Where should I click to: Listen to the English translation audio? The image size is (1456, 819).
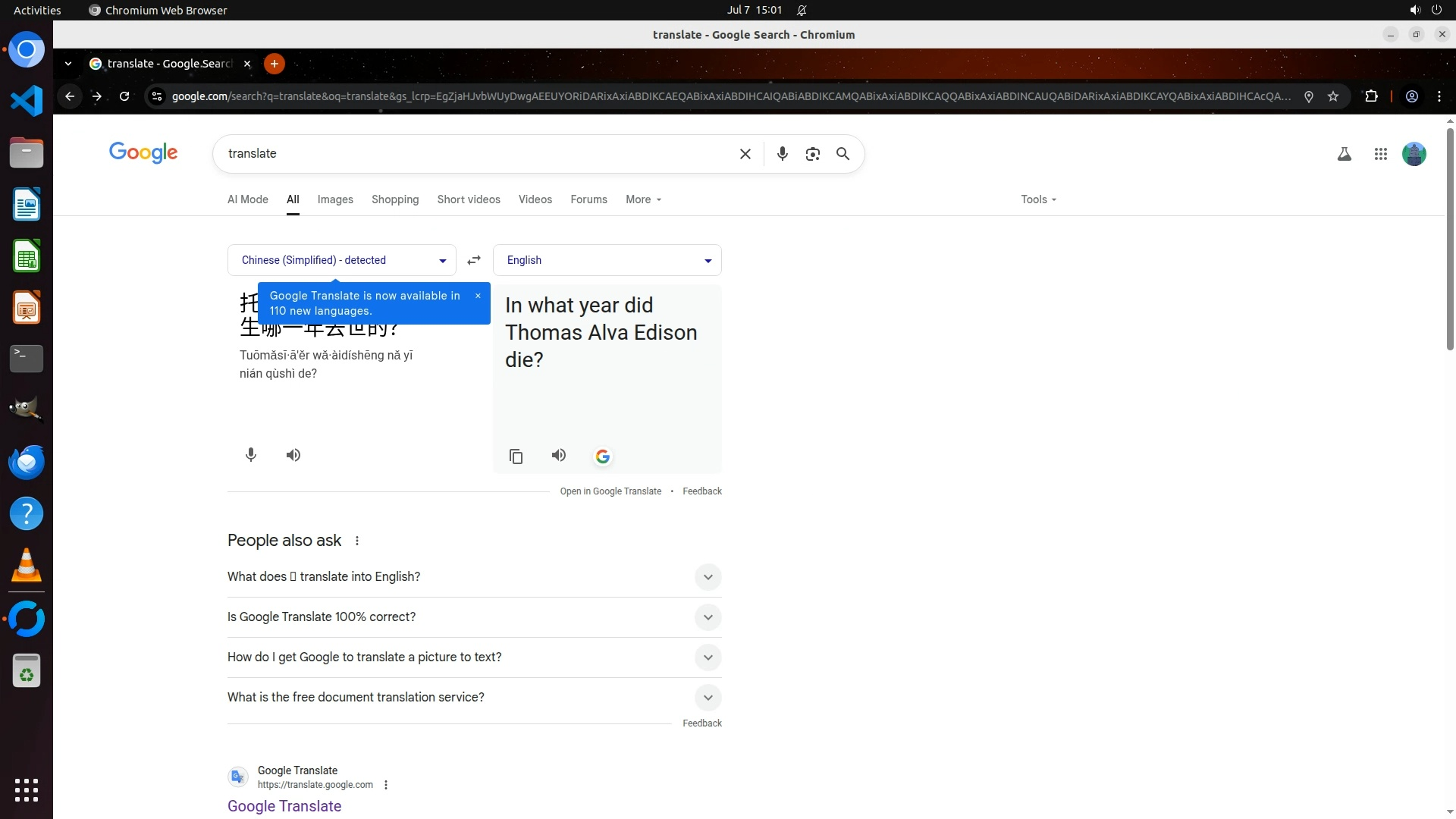pos(559,455)
